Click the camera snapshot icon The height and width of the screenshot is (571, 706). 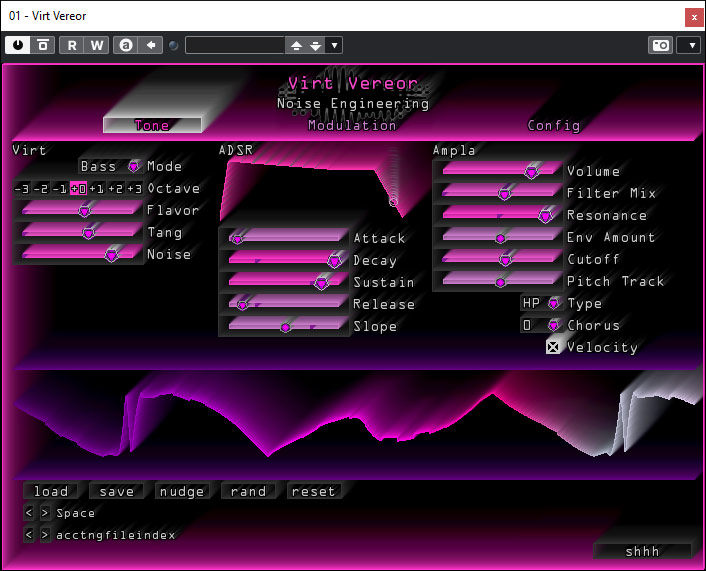[660, 45]
